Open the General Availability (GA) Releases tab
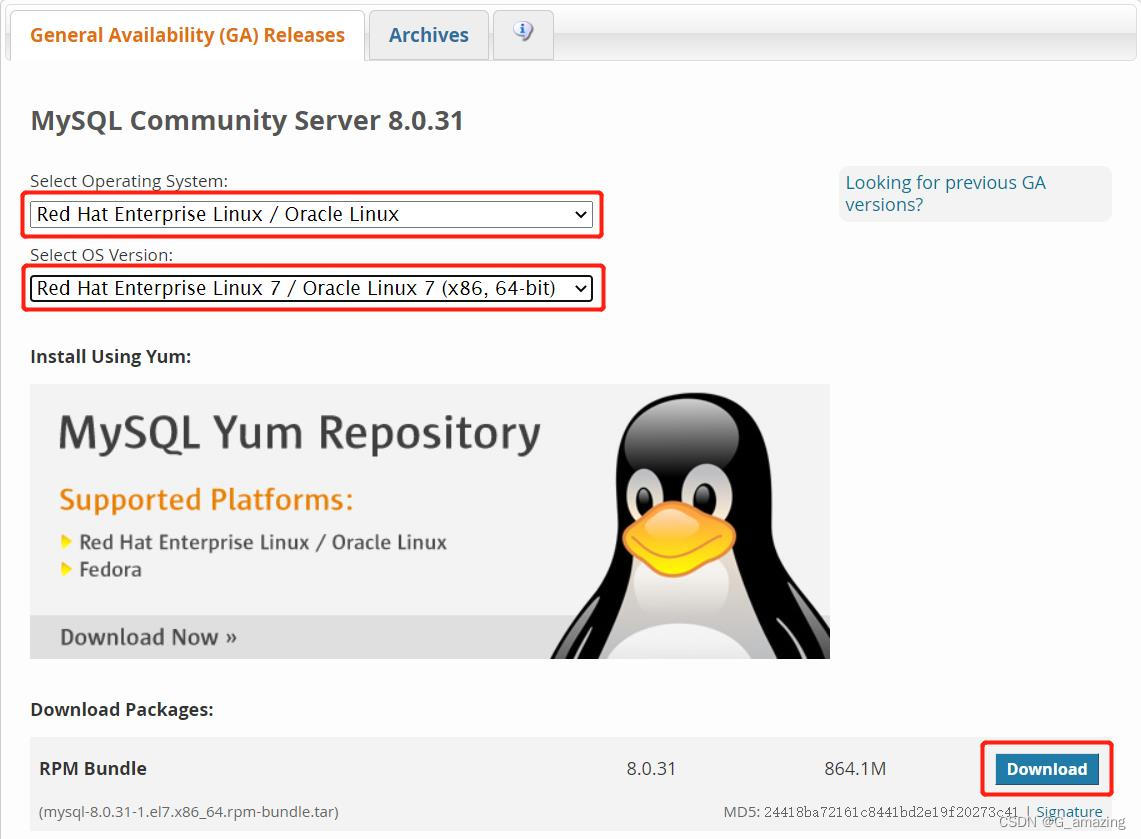This screenshot has height=839, width=1141. pyautogui.click(x=187, y=35)
